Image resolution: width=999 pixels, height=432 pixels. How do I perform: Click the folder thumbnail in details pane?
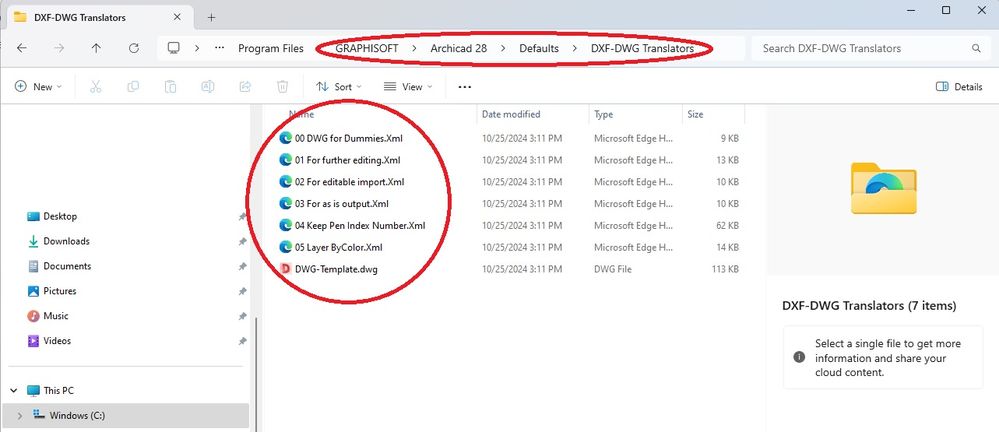click(883, 188)
